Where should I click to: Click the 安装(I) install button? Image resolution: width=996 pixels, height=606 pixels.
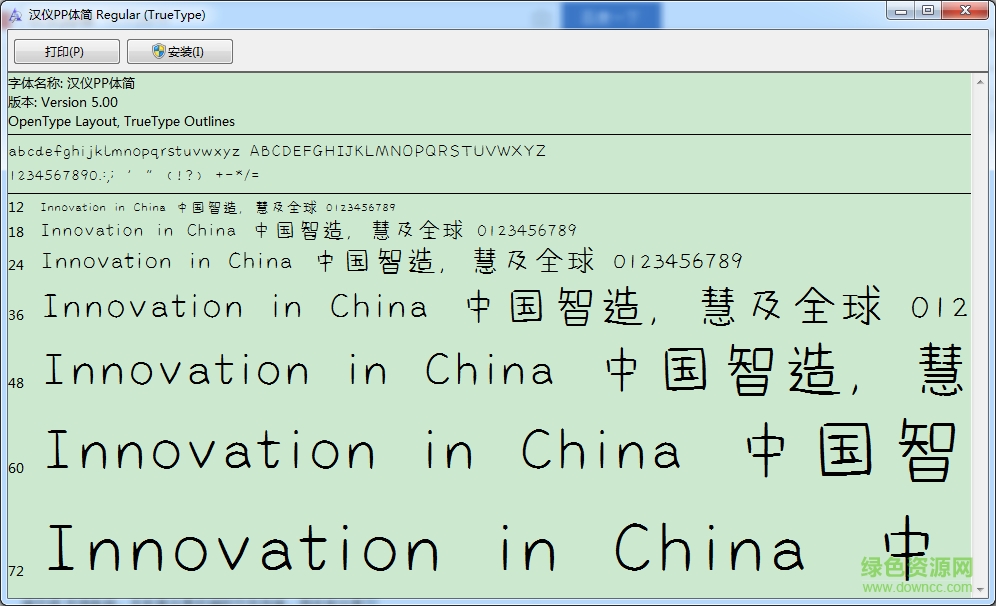pyautogui.click(x=180, y=52)
